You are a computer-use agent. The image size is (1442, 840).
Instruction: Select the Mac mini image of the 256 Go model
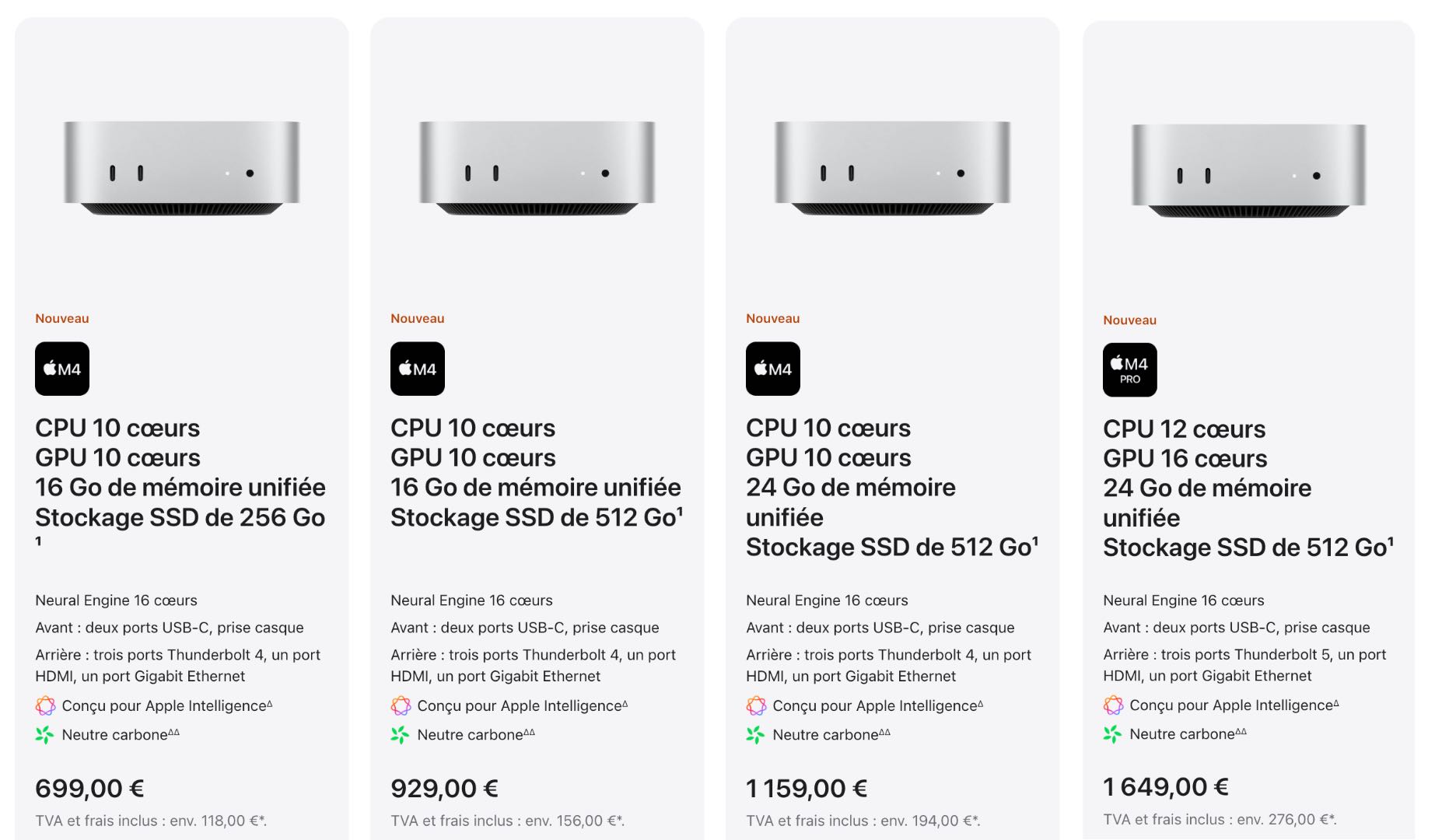pos(181,167)
